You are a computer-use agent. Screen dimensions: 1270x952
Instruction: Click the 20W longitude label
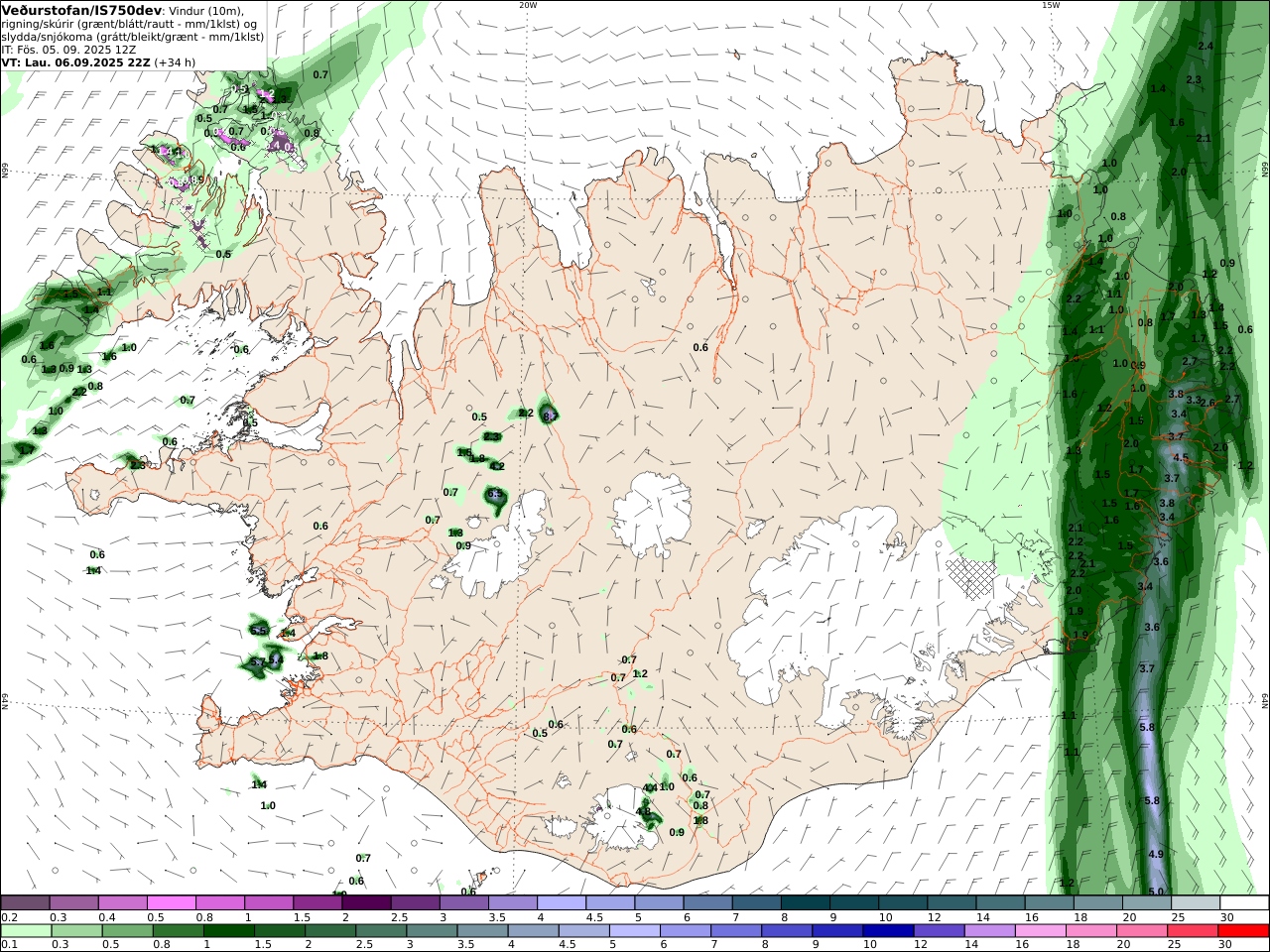528,4
